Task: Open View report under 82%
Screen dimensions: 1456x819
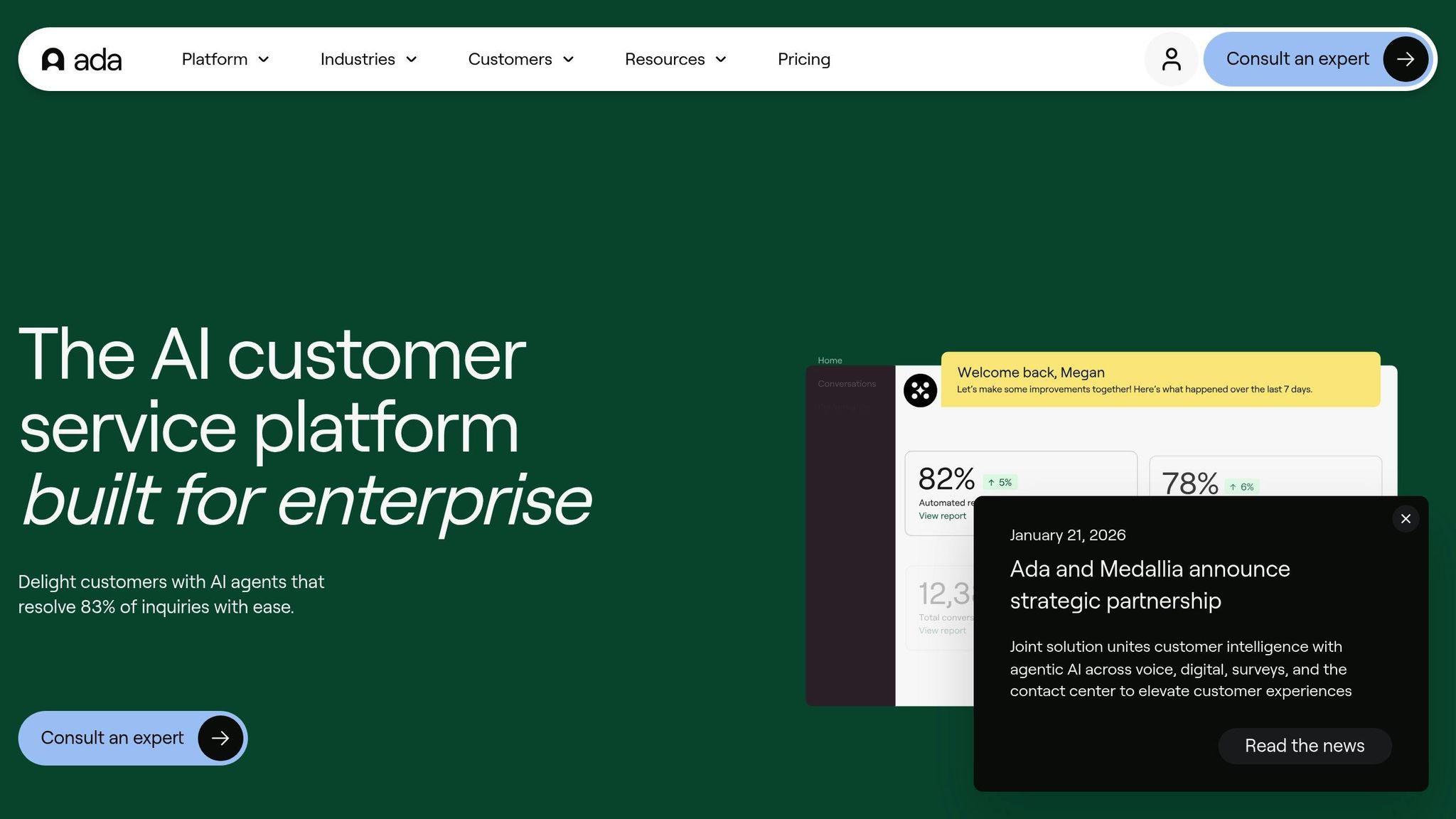Action: (942, 516)
